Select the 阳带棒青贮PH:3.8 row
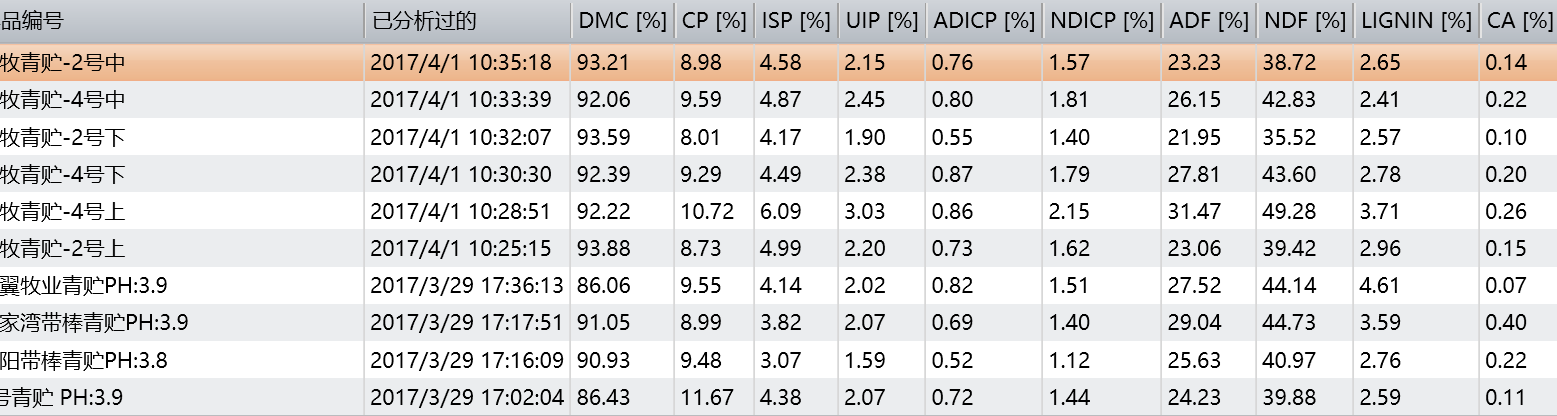Image resolution: width=1557 pixels, height=416 pixels. 778,360
